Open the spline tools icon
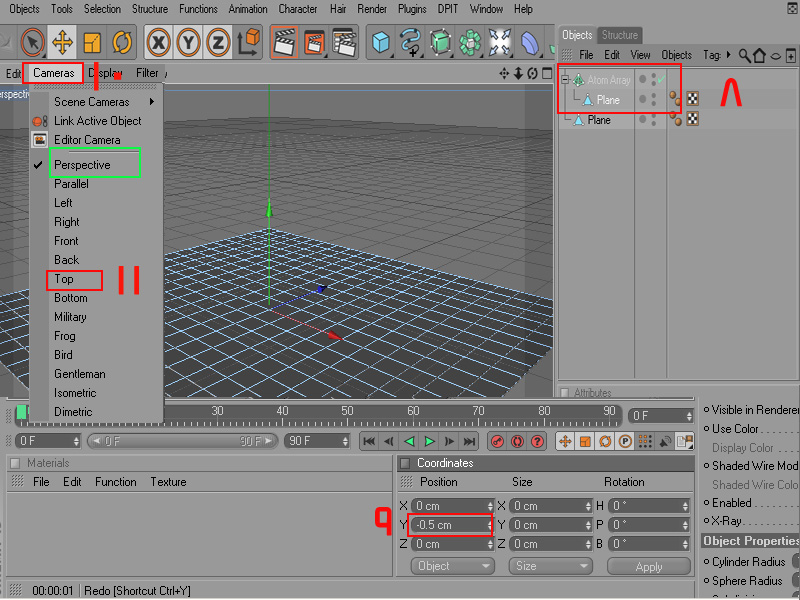 coord(410,42)
